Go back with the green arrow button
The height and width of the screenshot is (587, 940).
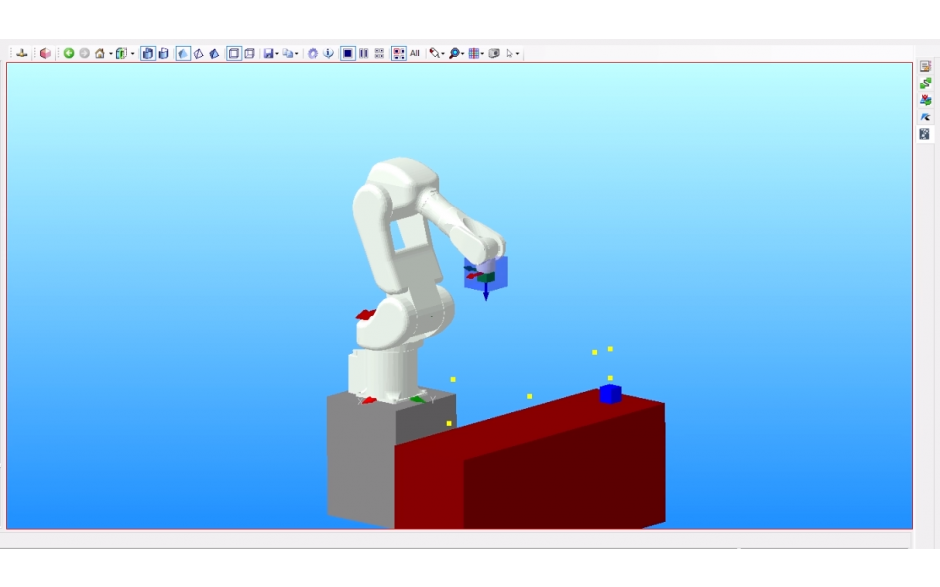tap(69, 53)
